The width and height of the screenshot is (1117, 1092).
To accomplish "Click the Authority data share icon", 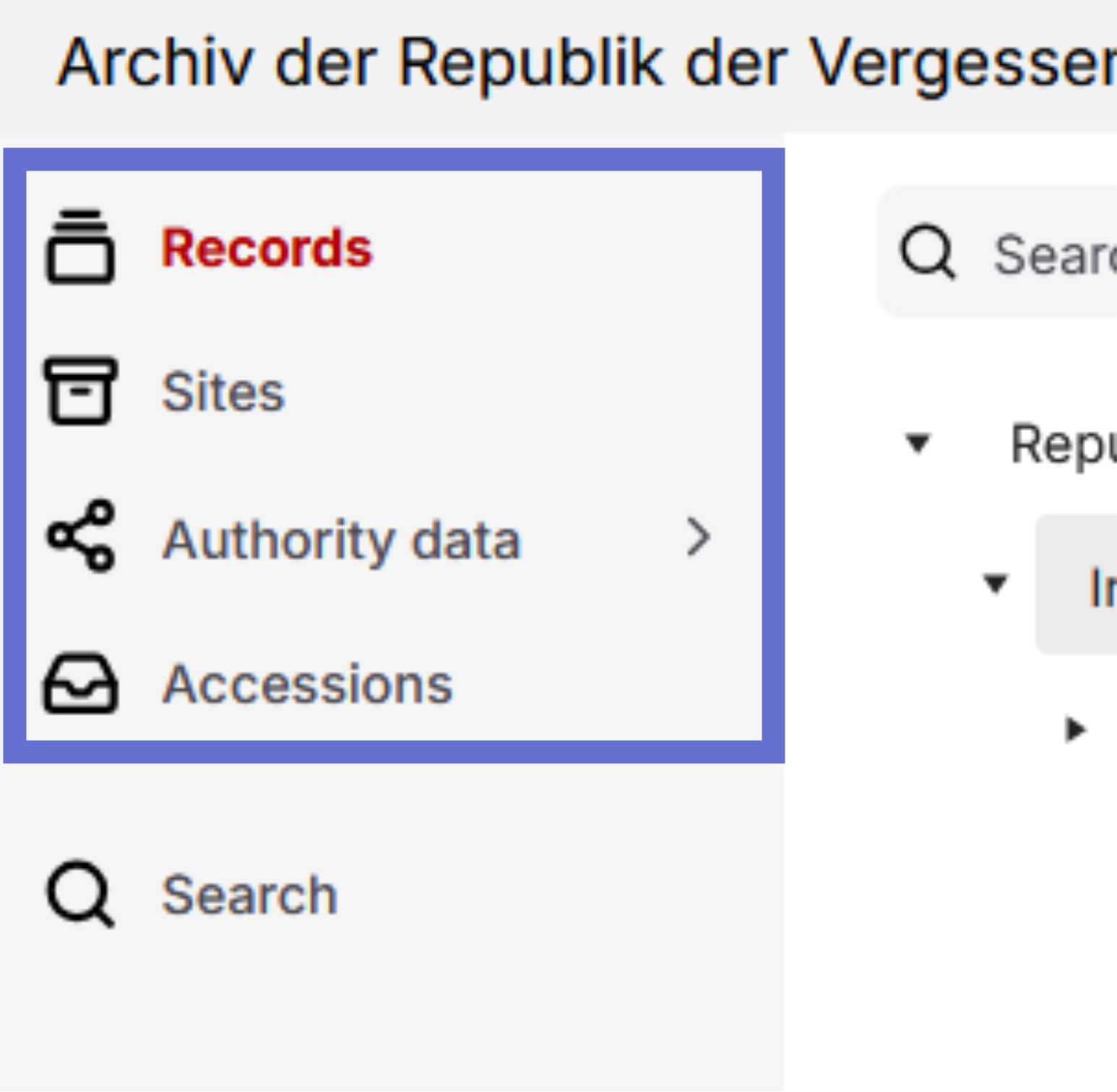I will point(79,538).
